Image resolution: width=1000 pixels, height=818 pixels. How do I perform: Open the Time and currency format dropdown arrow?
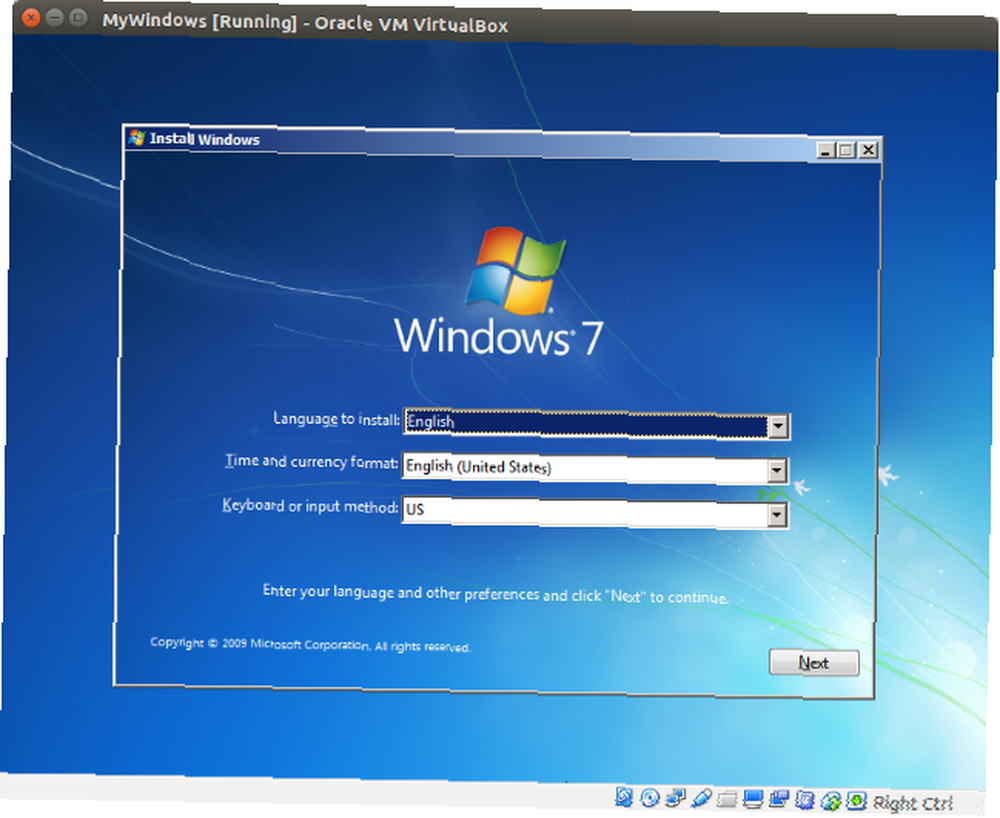pos(777,471)
